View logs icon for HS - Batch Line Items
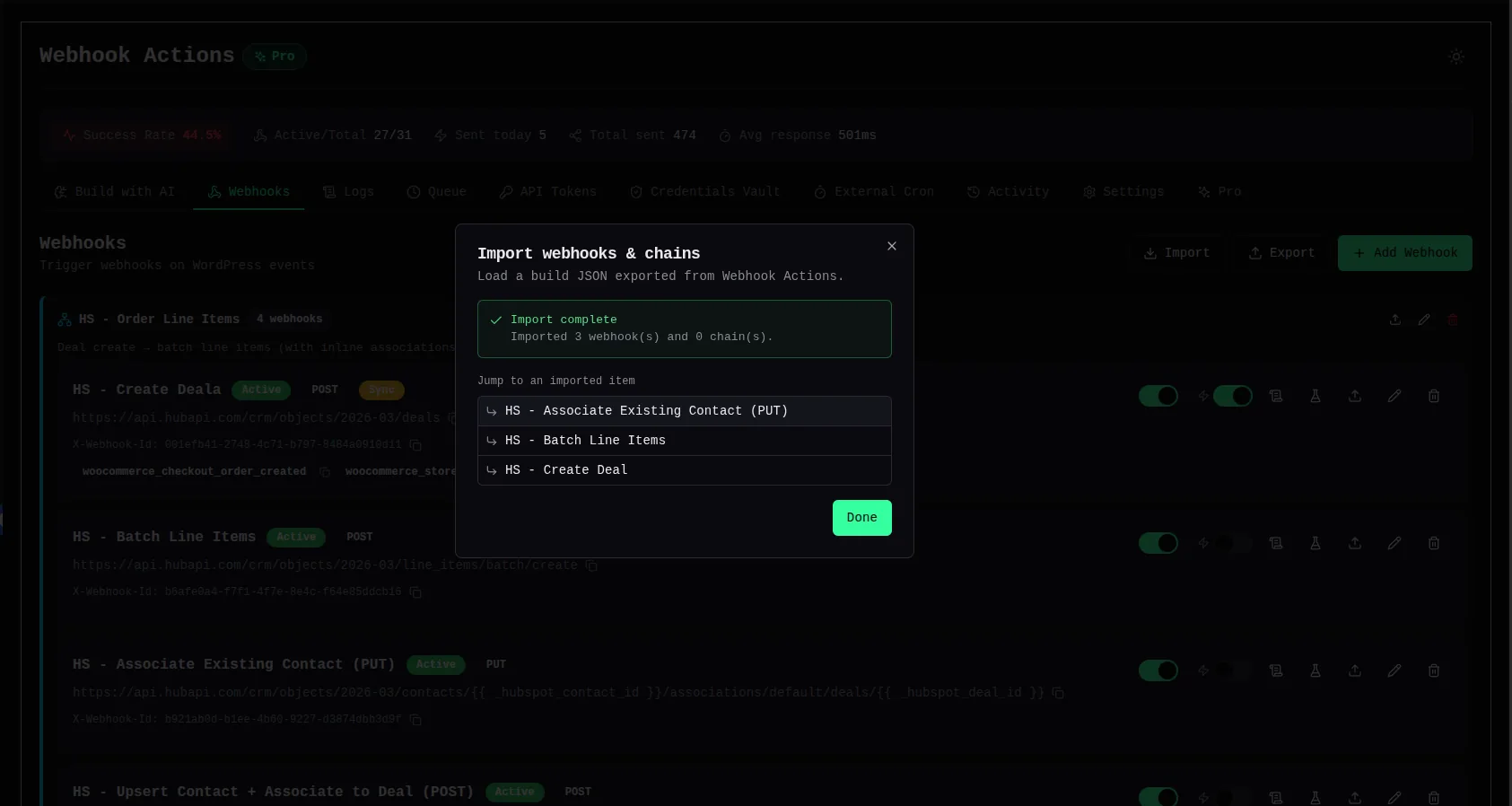This screenshot has height=806, width=1512. (1276, 543)
